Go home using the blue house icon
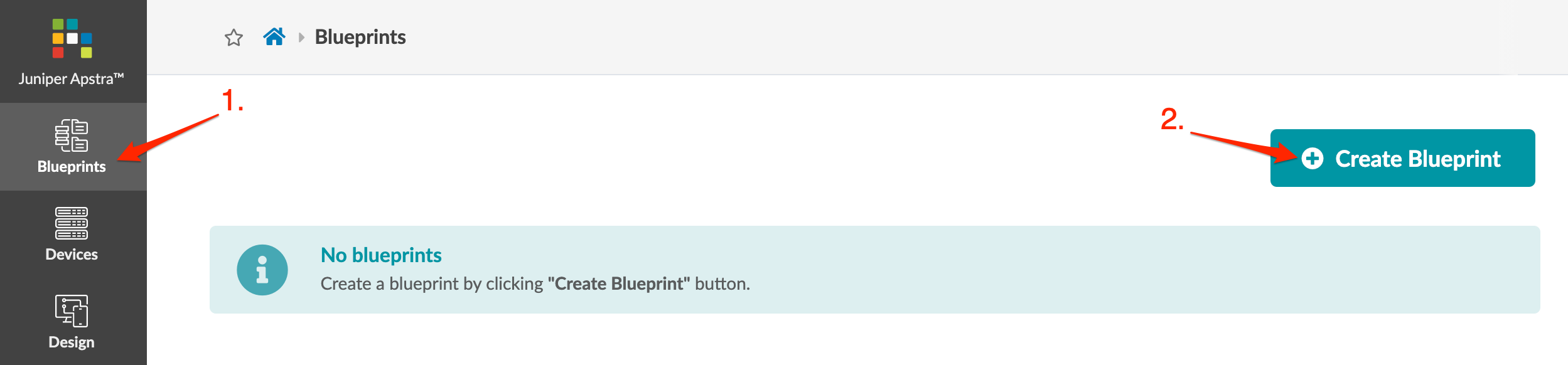1568x365 pixels. [x=274, y=37]
